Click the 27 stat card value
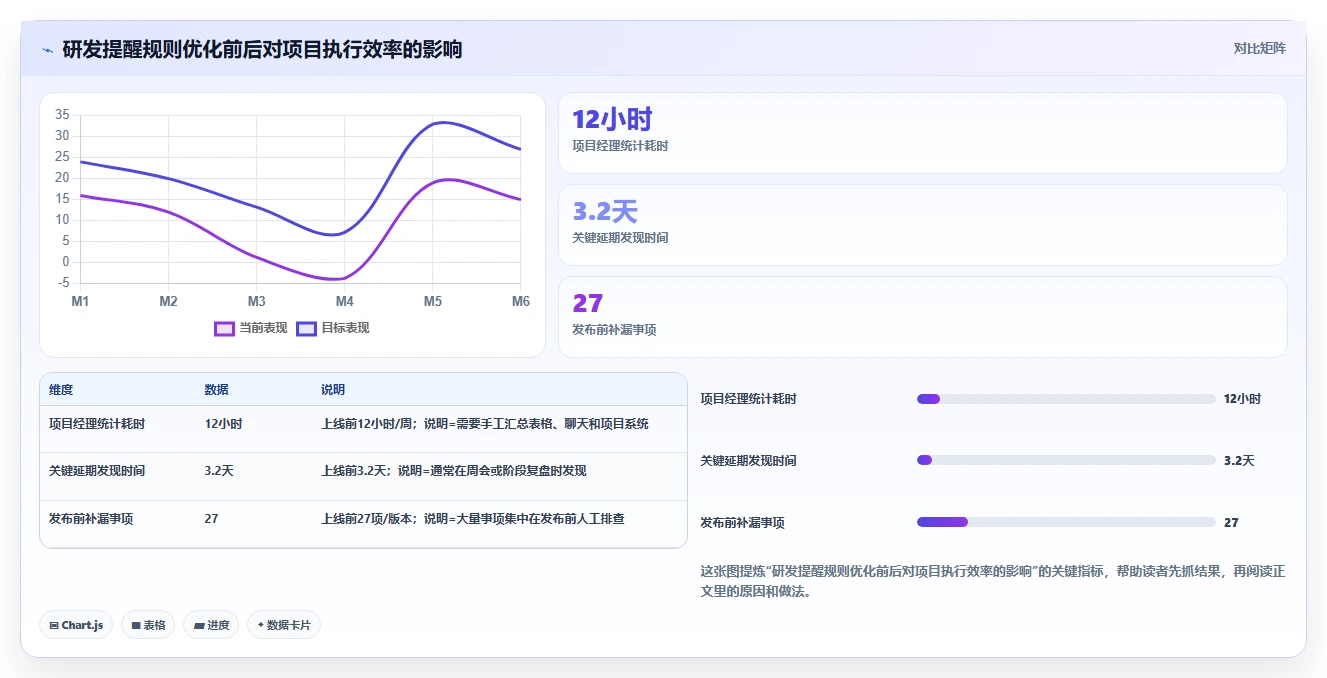 [x=587, y=304]
